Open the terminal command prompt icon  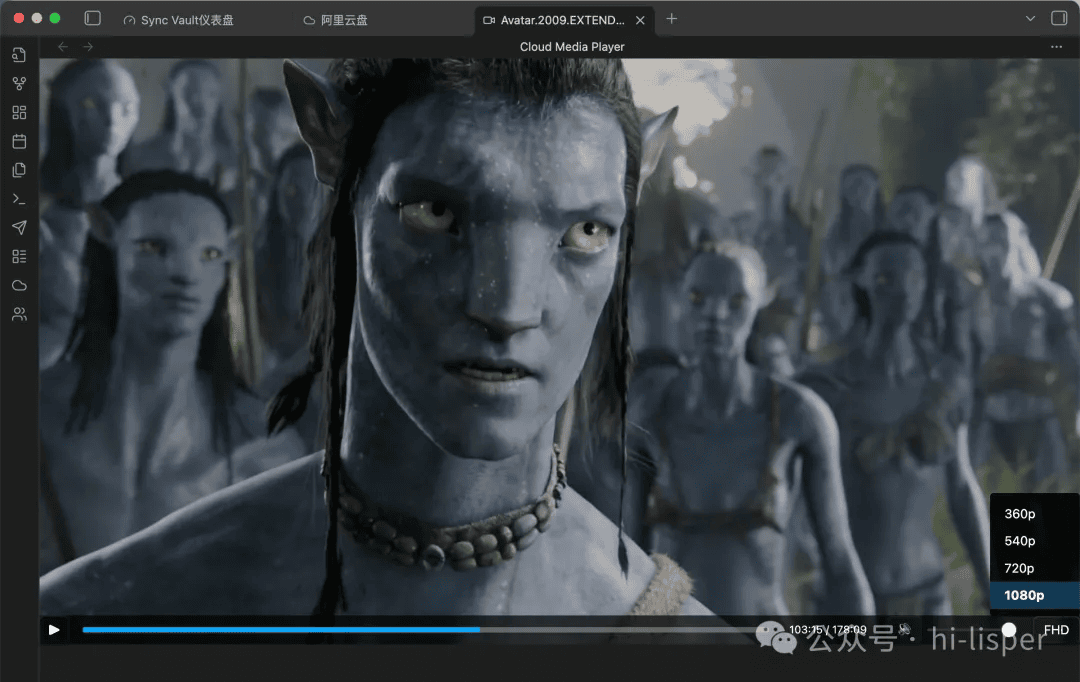tap(19, 199)
